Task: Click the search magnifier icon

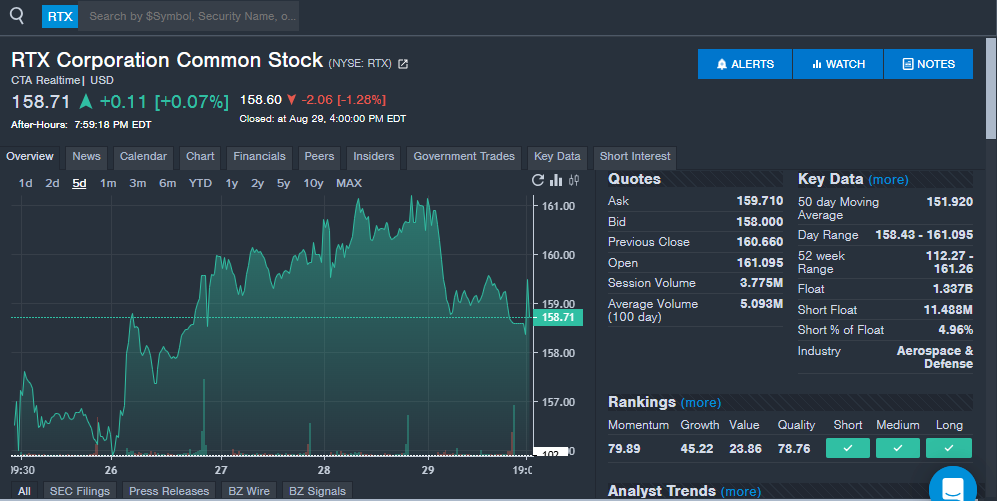Action: pos(17,16)
